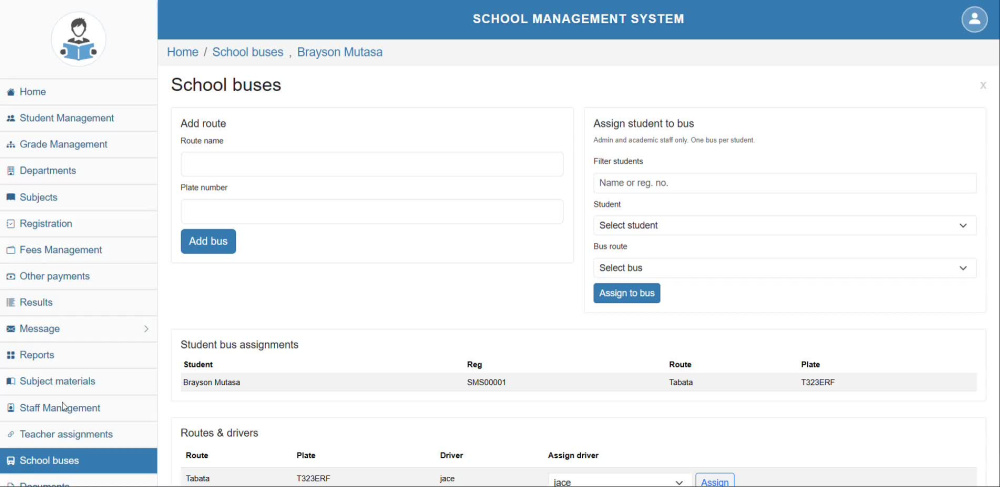Click the Results list icon

[x=10, y=302]
